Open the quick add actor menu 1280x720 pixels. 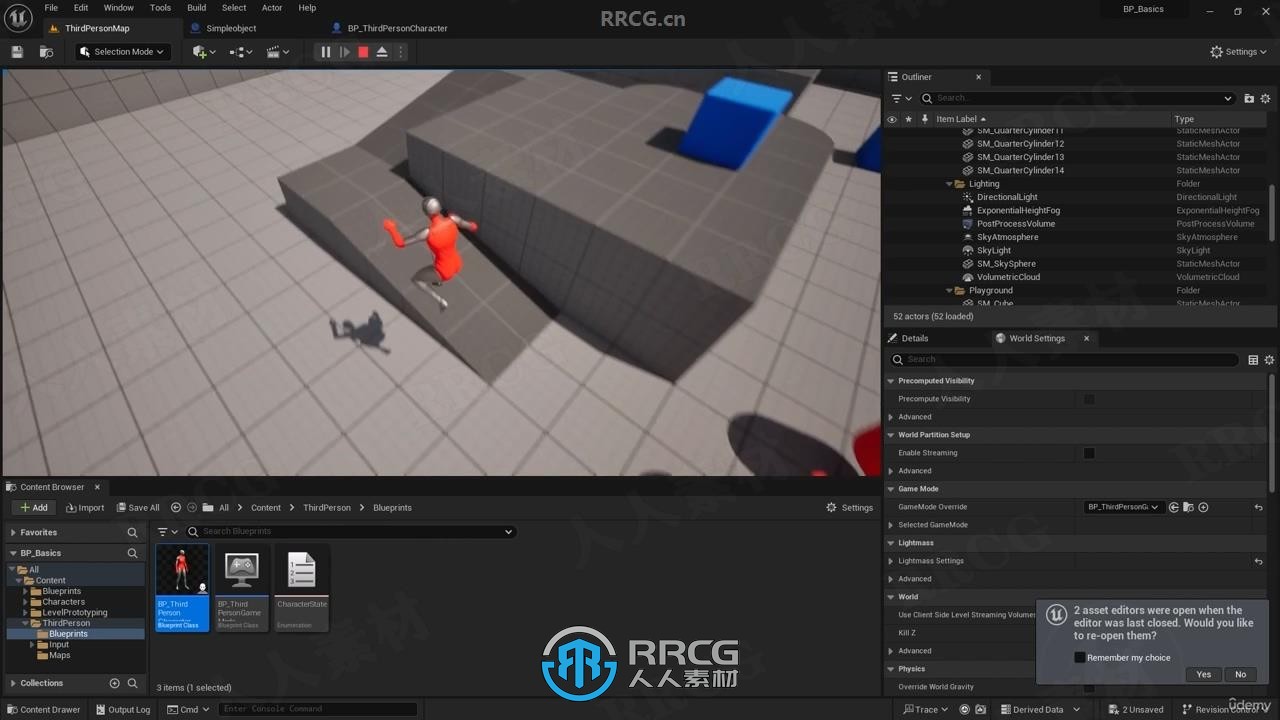[x=203, y=52]
